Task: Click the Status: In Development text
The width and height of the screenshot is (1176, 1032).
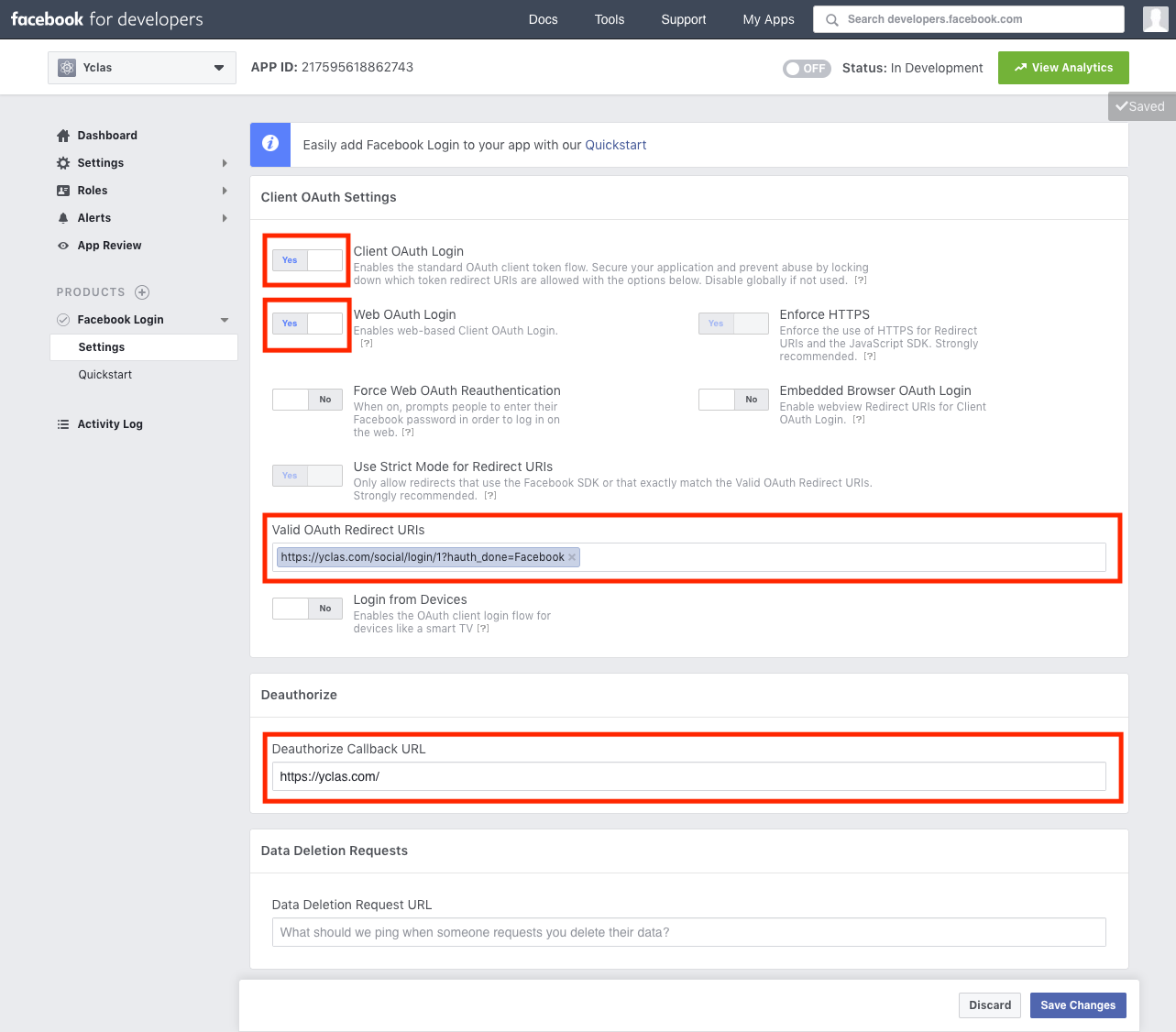Action: click(x=912, y=68)
